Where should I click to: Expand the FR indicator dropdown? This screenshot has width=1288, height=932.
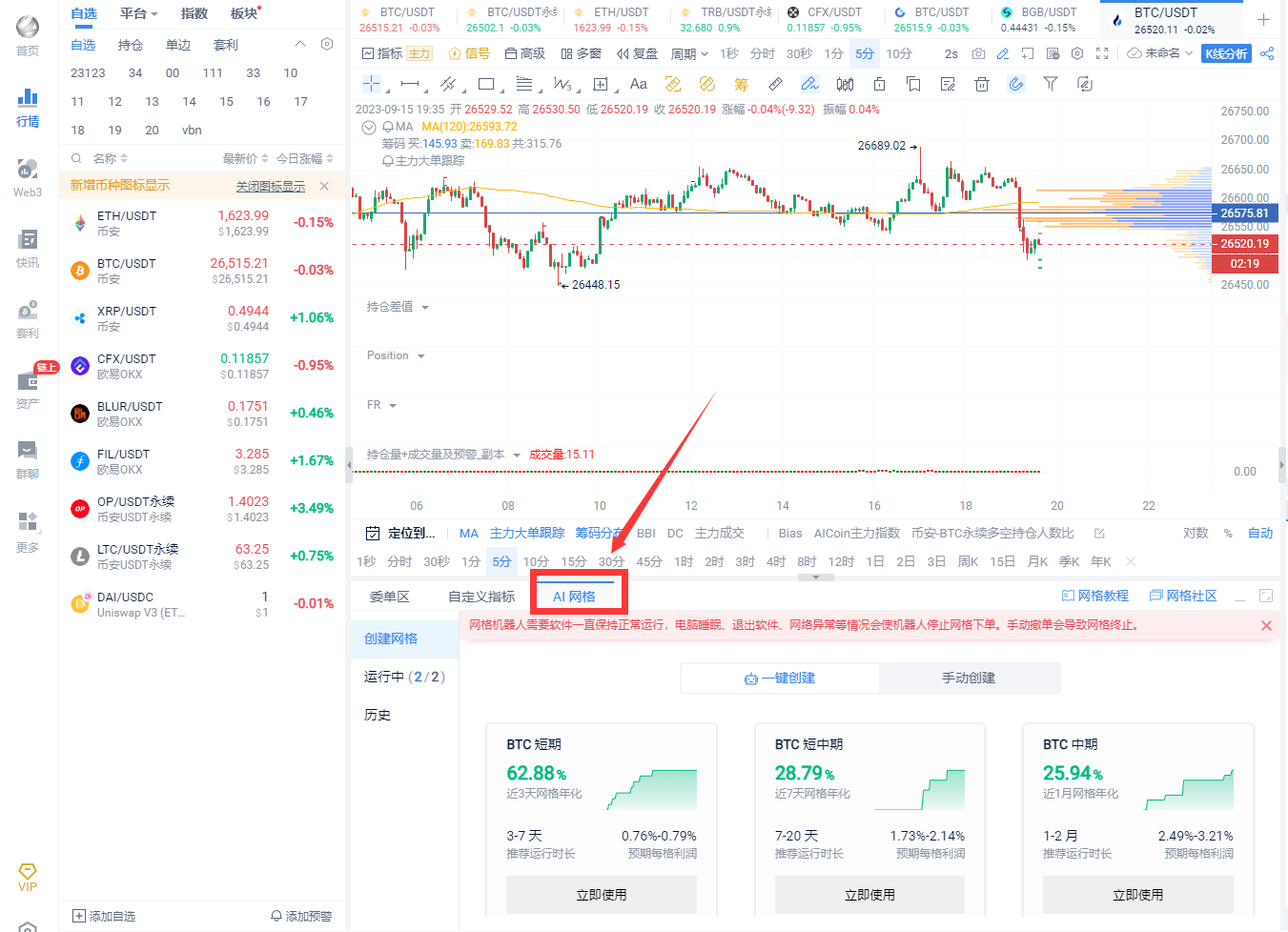[392, 405]
